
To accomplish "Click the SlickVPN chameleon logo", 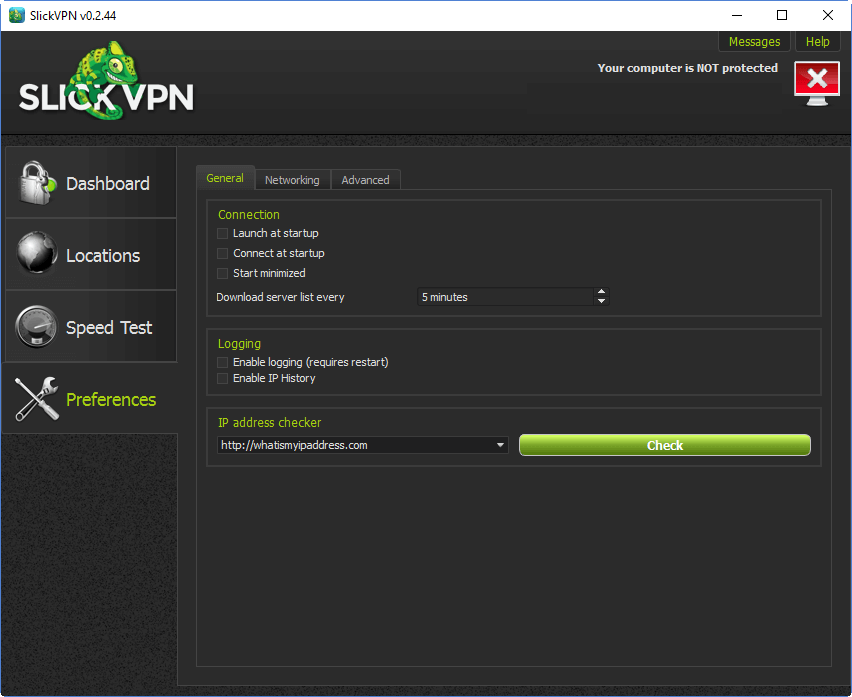I will tap(106, 80).
